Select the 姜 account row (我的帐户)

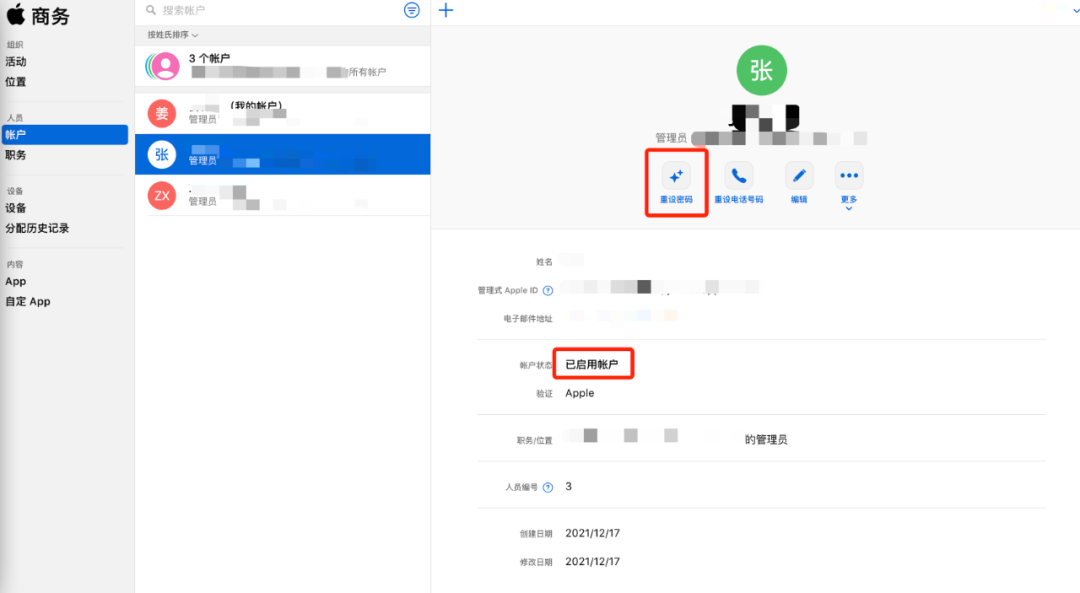tap(282, 113)
